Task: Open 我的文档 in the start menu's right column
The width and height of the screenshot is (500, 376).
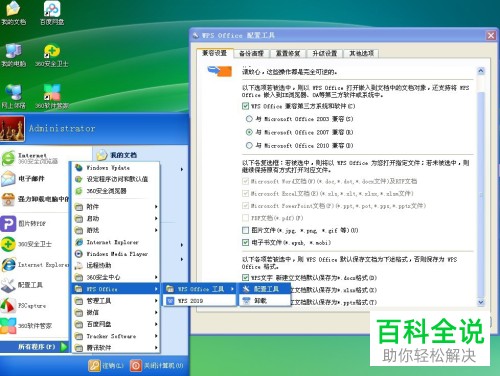Action: pyautogui.click(x=117, y=155)
